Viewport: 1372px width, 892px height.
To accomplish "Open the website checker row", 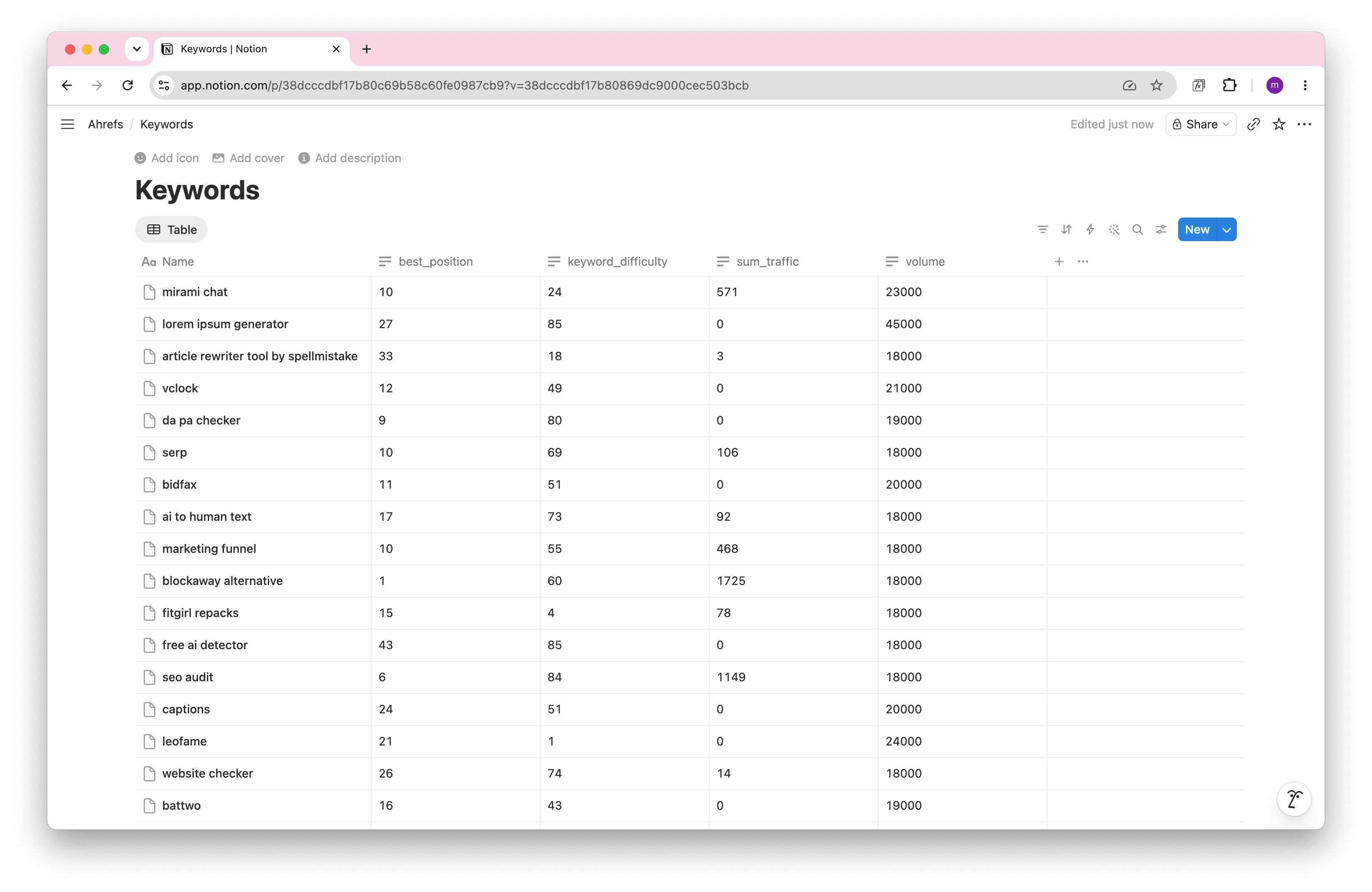I will [207, 774].
